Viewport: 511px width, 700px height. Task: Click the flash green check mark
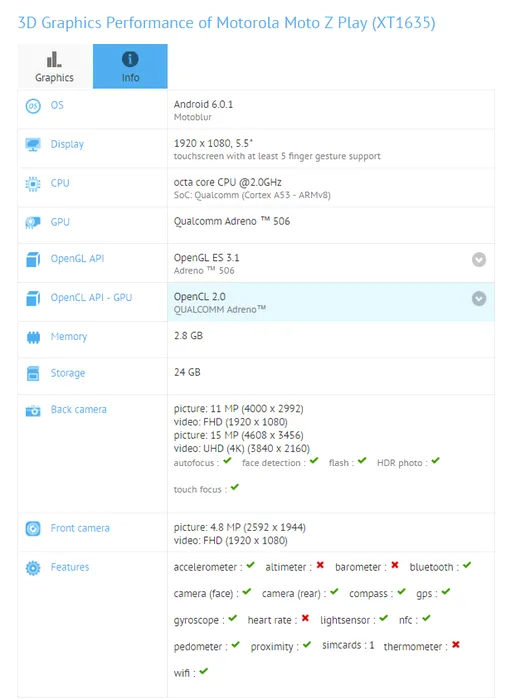click(x=362, y=461)
